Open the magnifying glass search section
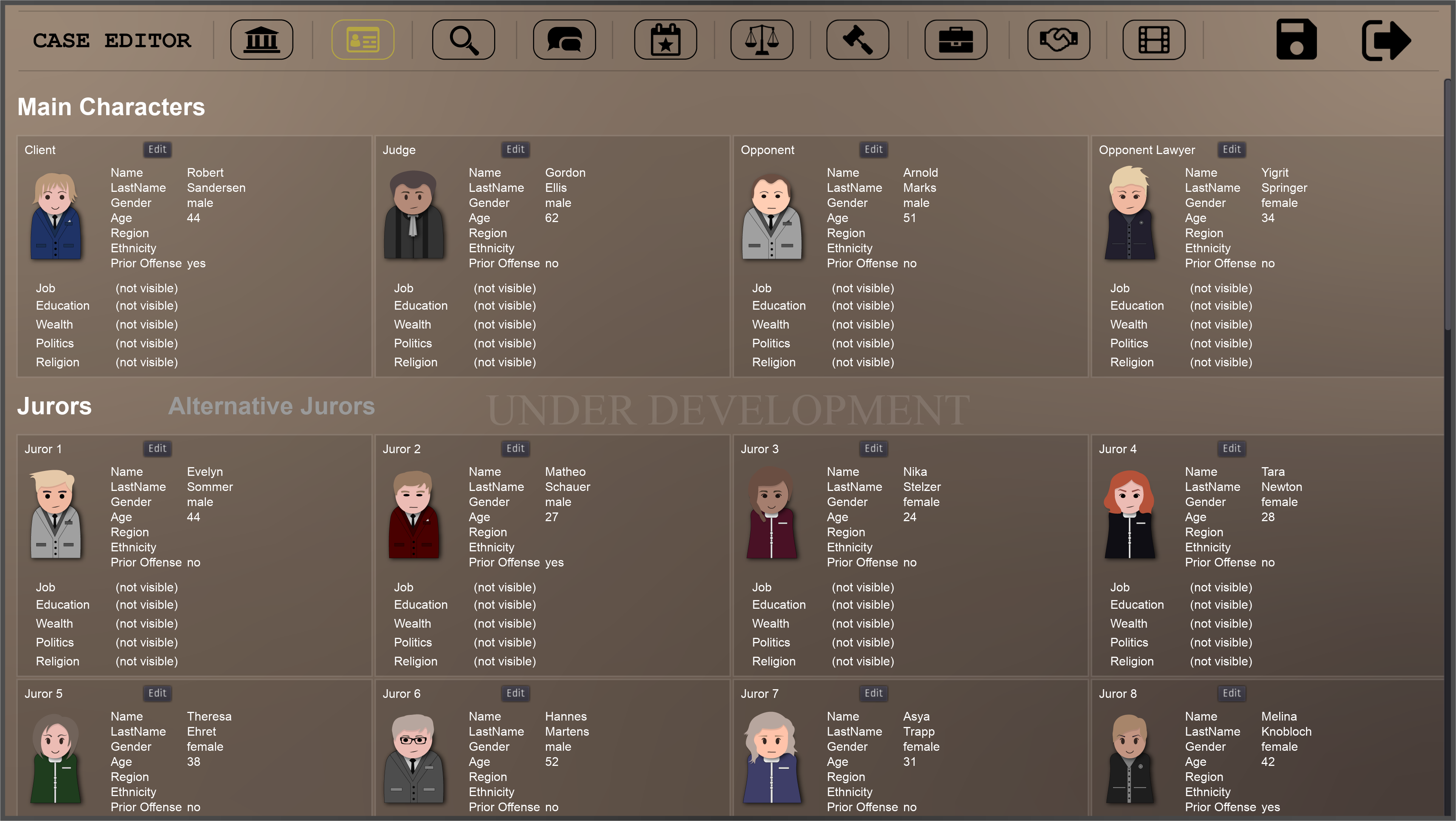The width and height of the screenshot is (1456, 821). point(464,40)
